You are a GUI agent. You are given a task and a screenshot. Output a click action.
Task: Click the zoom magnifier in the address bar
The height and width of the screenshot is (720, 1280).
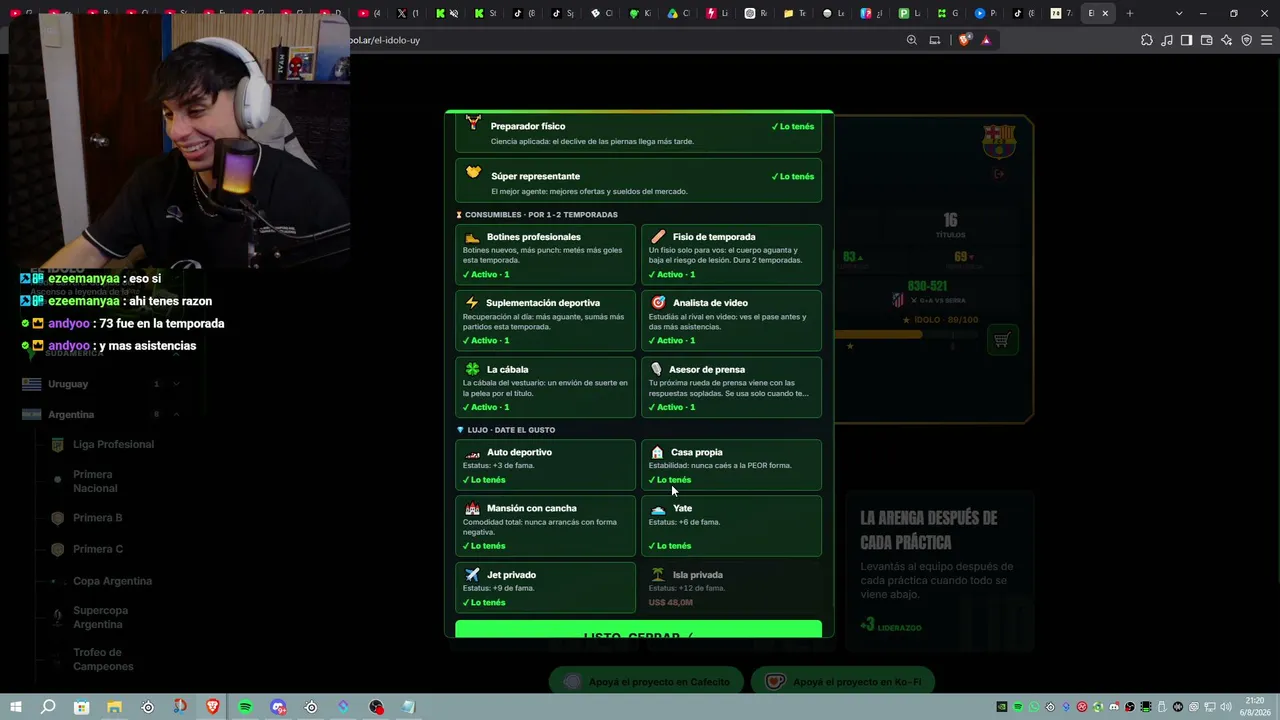pos(912,40)
